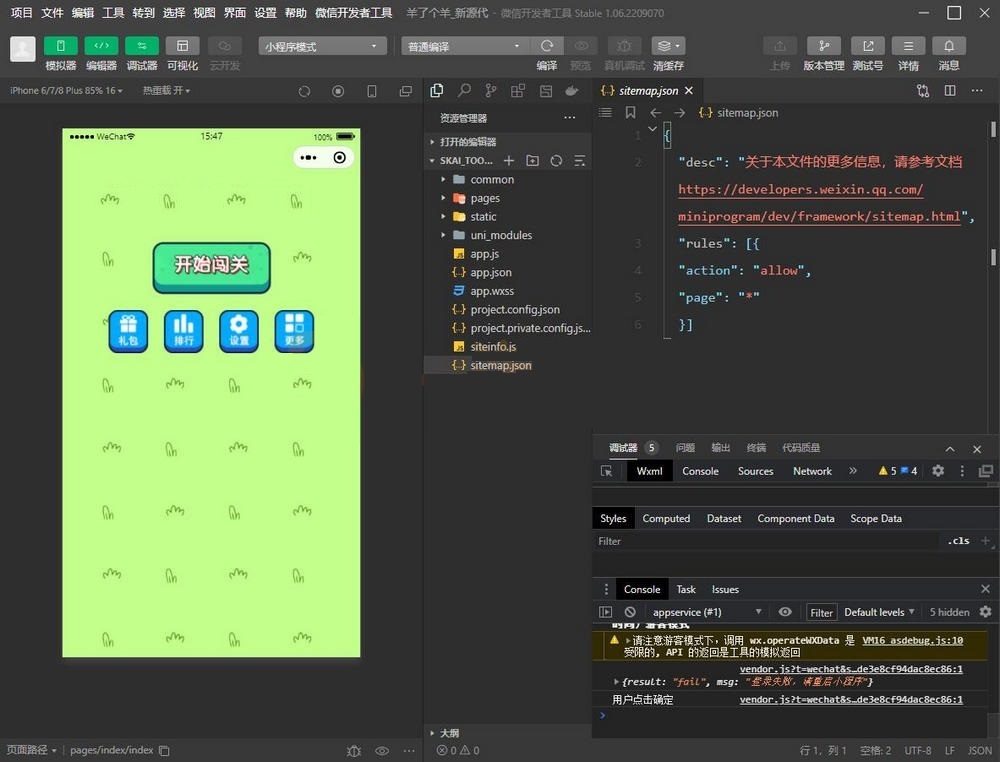Image resolution: width=1000 pixels, height=762 pixels.
Task: Click the new file plus icon
Action: pyautogui.click(x=509, y=161)
